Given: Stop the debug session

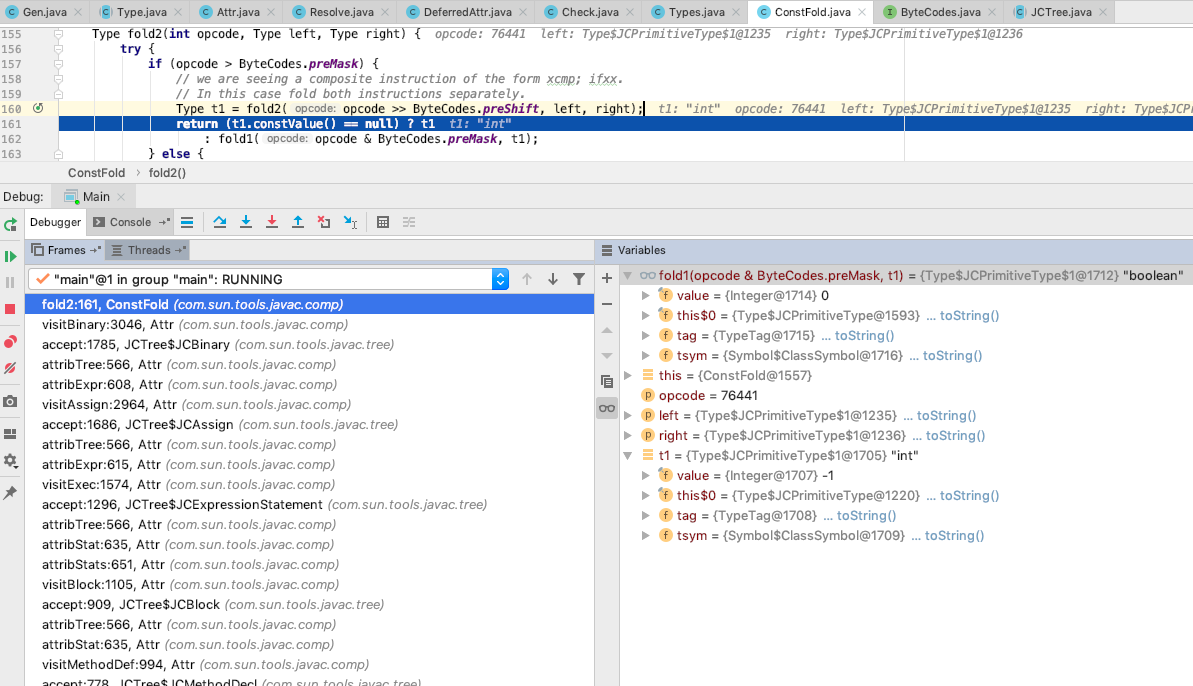Looking at the screenshot, I should click(x=10, y=309).
